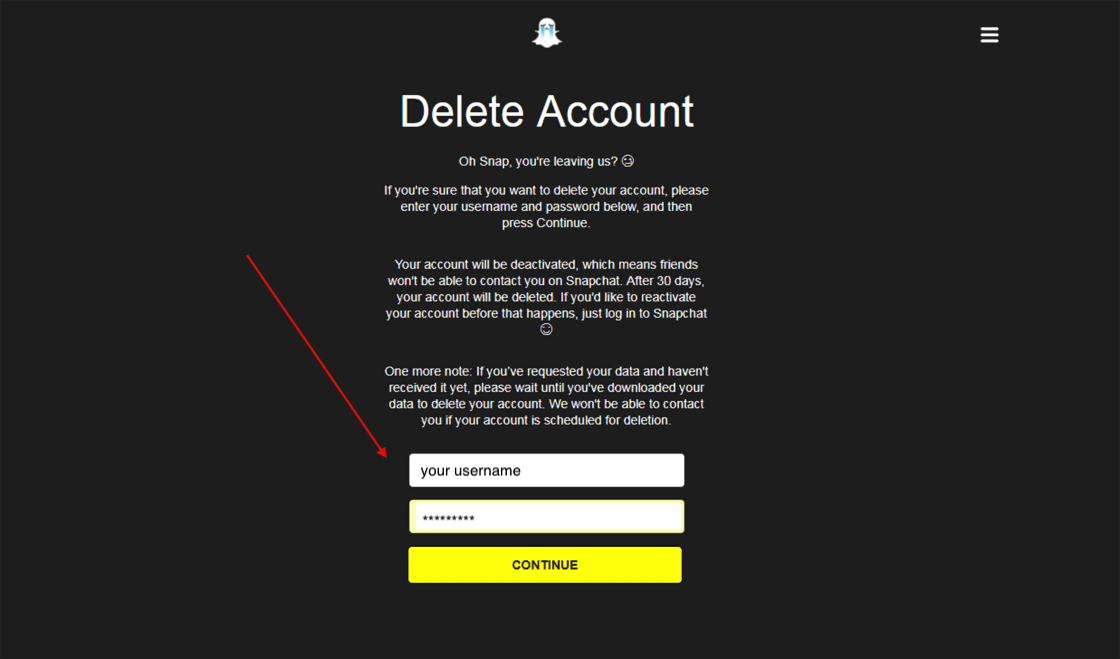Open the hamburger menu
This screenshot has width=1120, height=659.
click(989, 35)
